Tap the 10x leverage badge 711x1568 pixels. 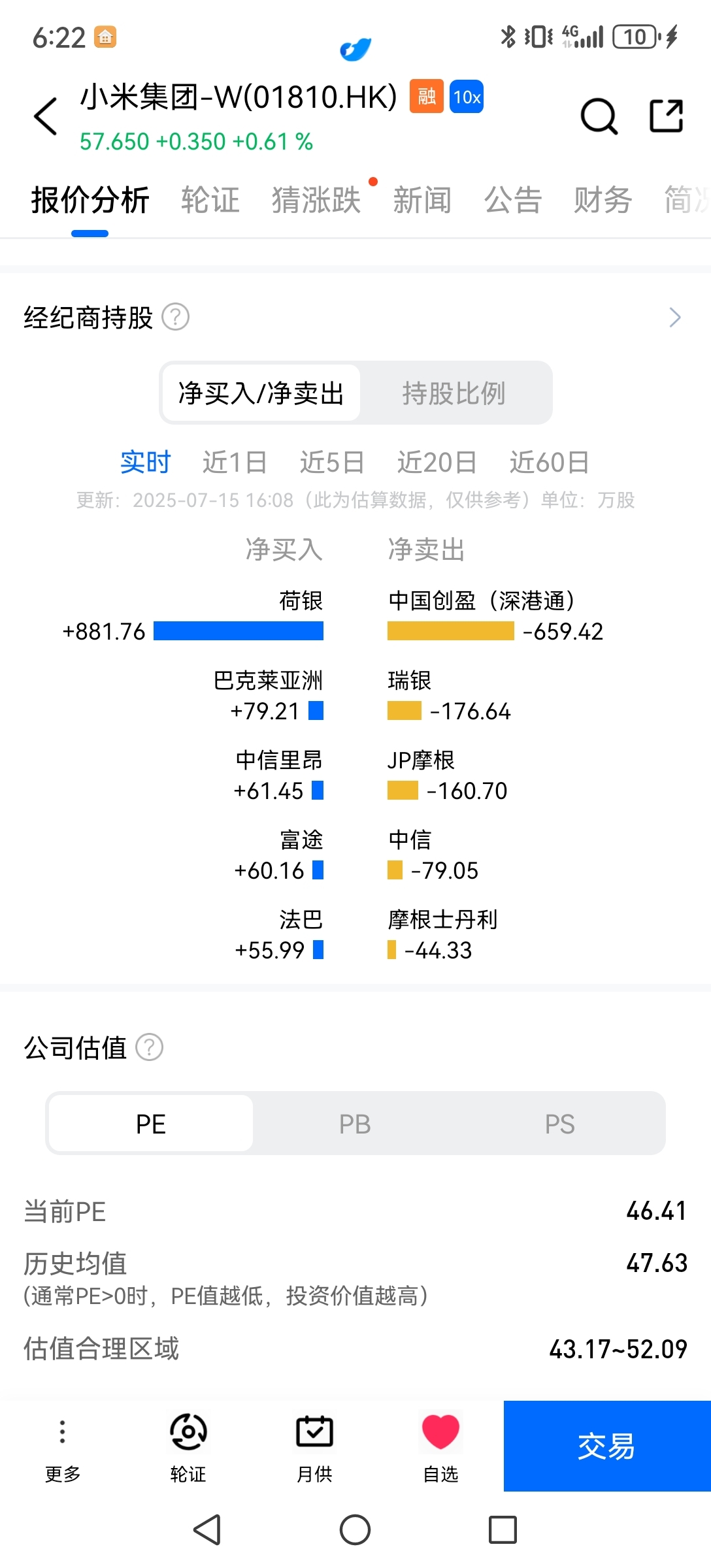point(467,97)
